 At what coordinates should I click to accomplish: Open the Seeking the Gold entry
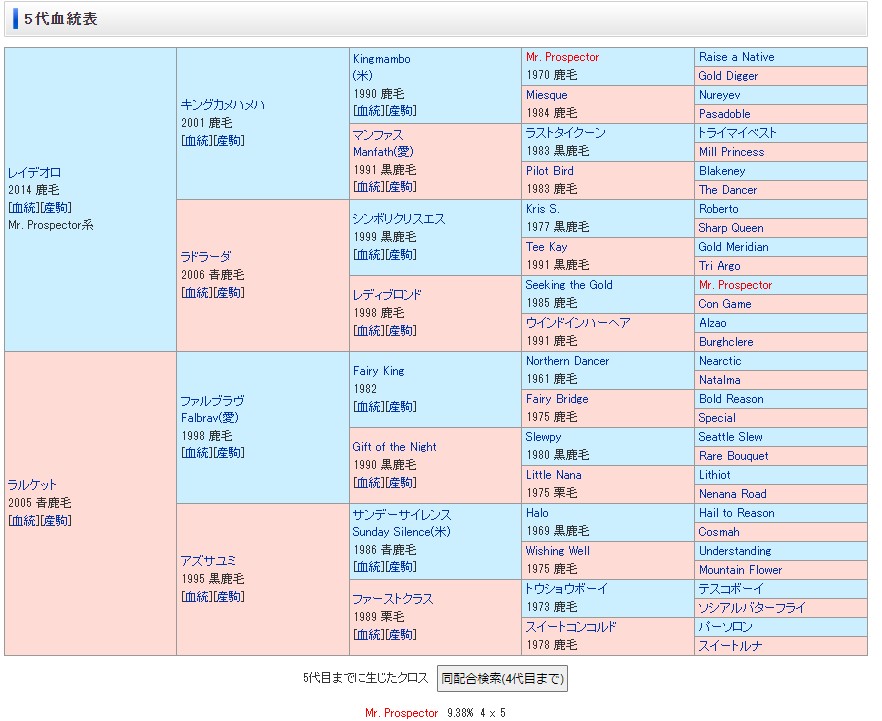pyautogui.click(x=569, y=285)
